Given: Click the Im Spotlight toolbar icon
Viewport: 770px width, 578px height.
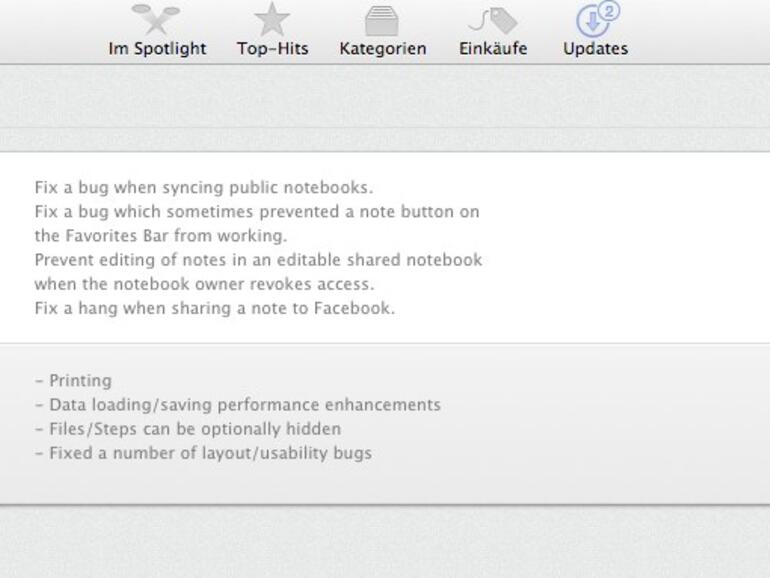Looking at the screenshot, I should tap(156, 18).
